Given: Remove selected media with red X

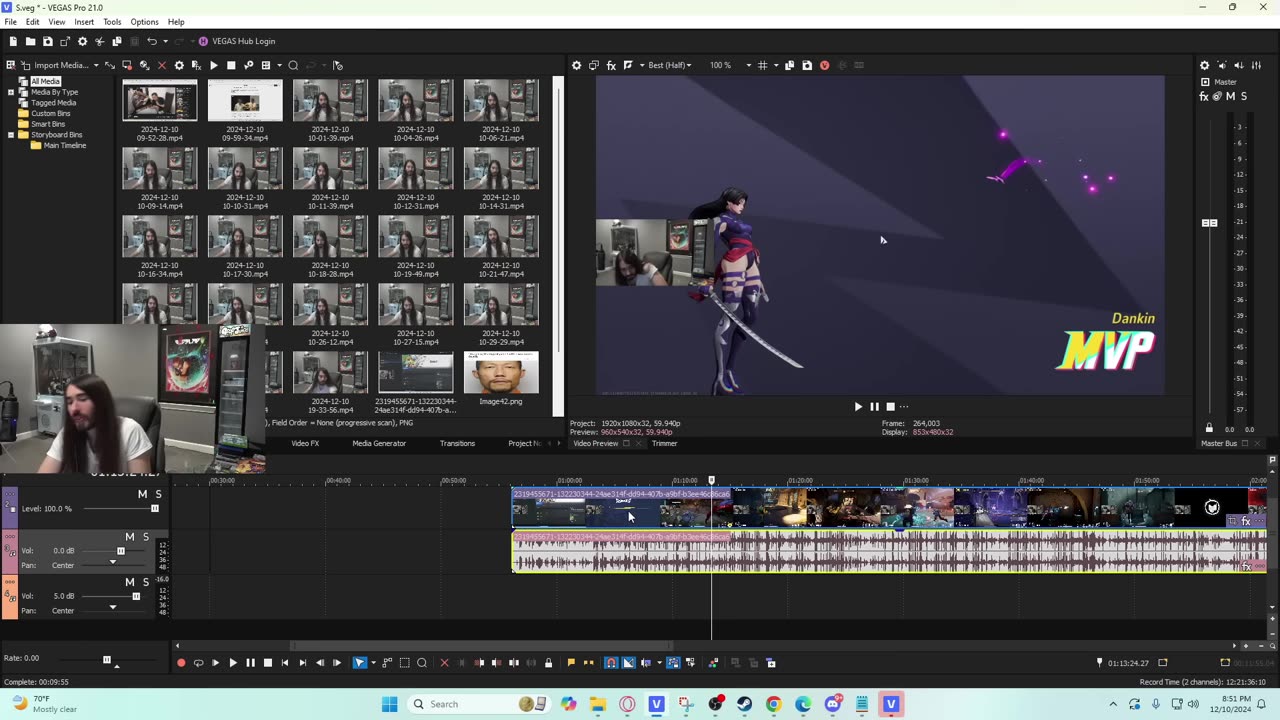Looking at the screenshot, I should (162, 65).
